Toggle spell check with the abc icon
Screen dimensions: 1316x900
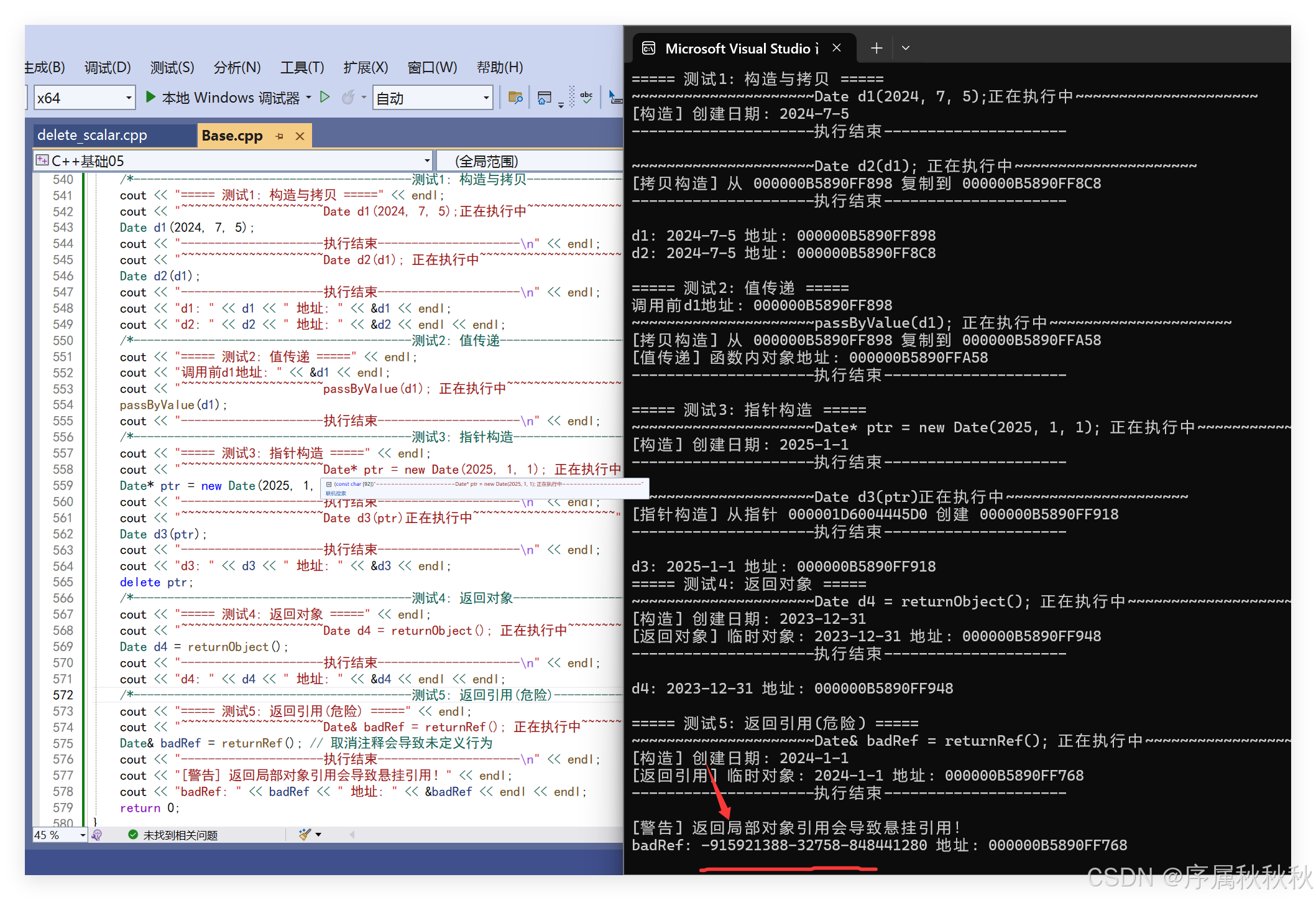click(587, 97)
